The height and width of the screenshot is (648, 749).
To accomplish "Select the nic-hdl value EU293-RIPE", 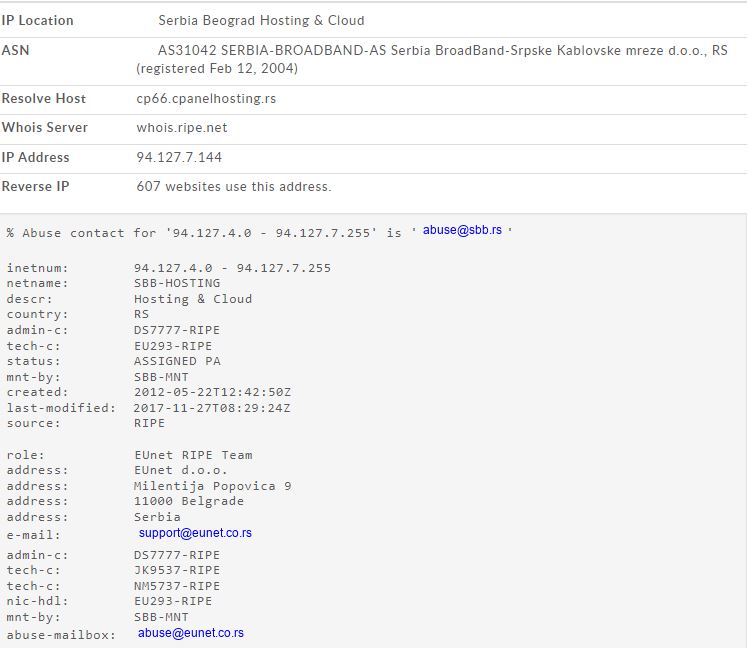I will [x=173, y=601].
